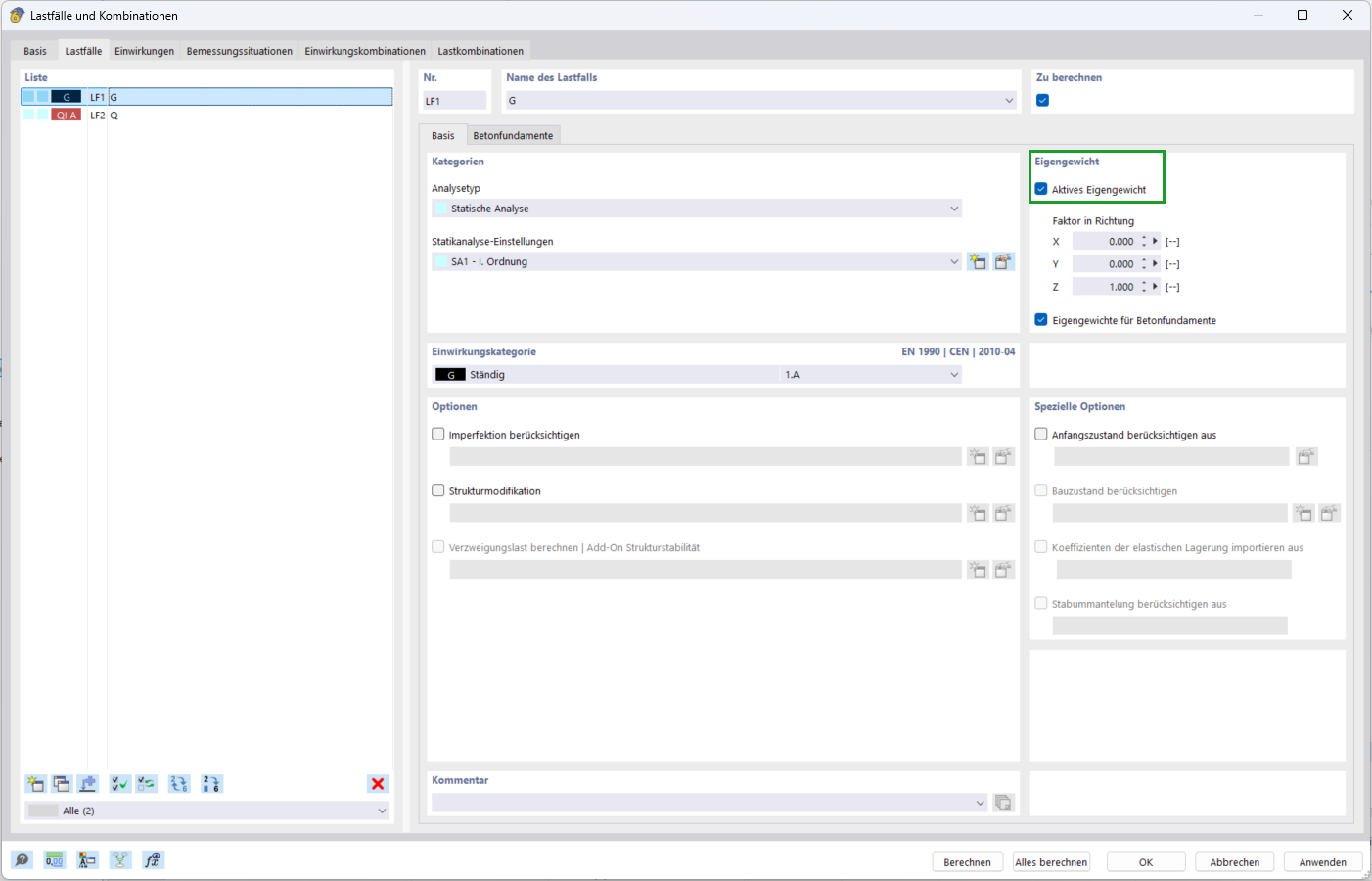The image size is (1372, 881).
Task: Click the tree diagram icon in bottom bar
Action: coord(120,859)
